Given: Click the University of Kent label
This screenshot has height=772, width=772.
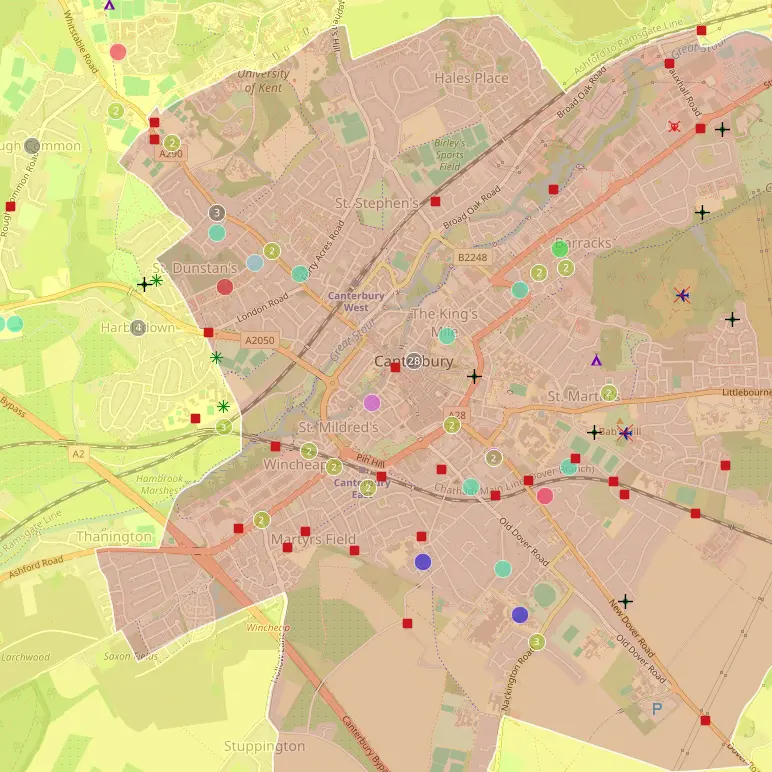Looking at the screenshot, I should pyautogui.click(x=263, y=81).
